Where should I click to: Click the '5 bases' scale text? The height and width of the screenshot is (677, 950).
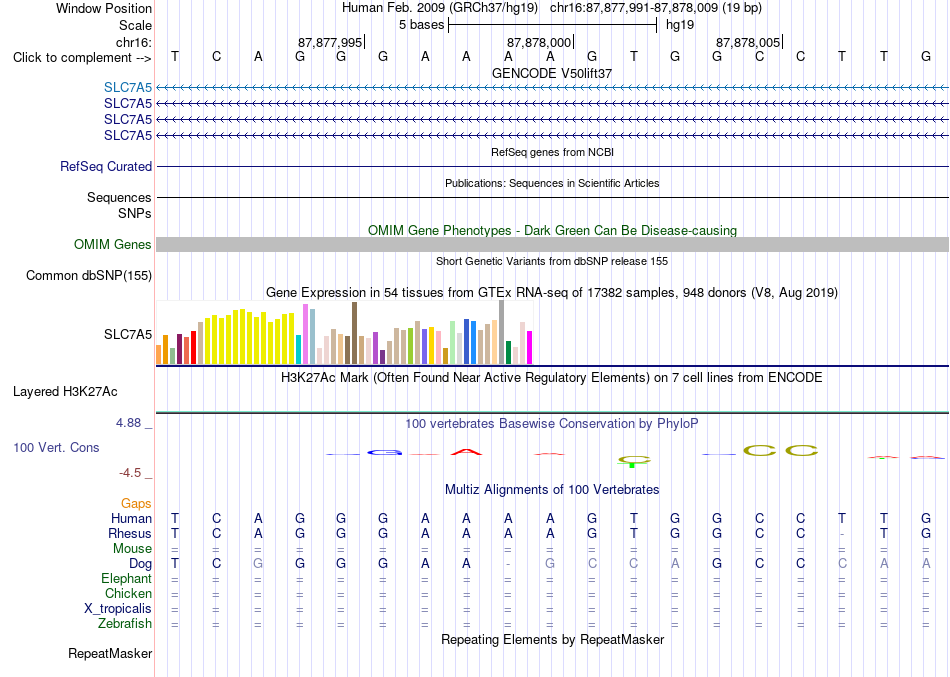point(422,25)
